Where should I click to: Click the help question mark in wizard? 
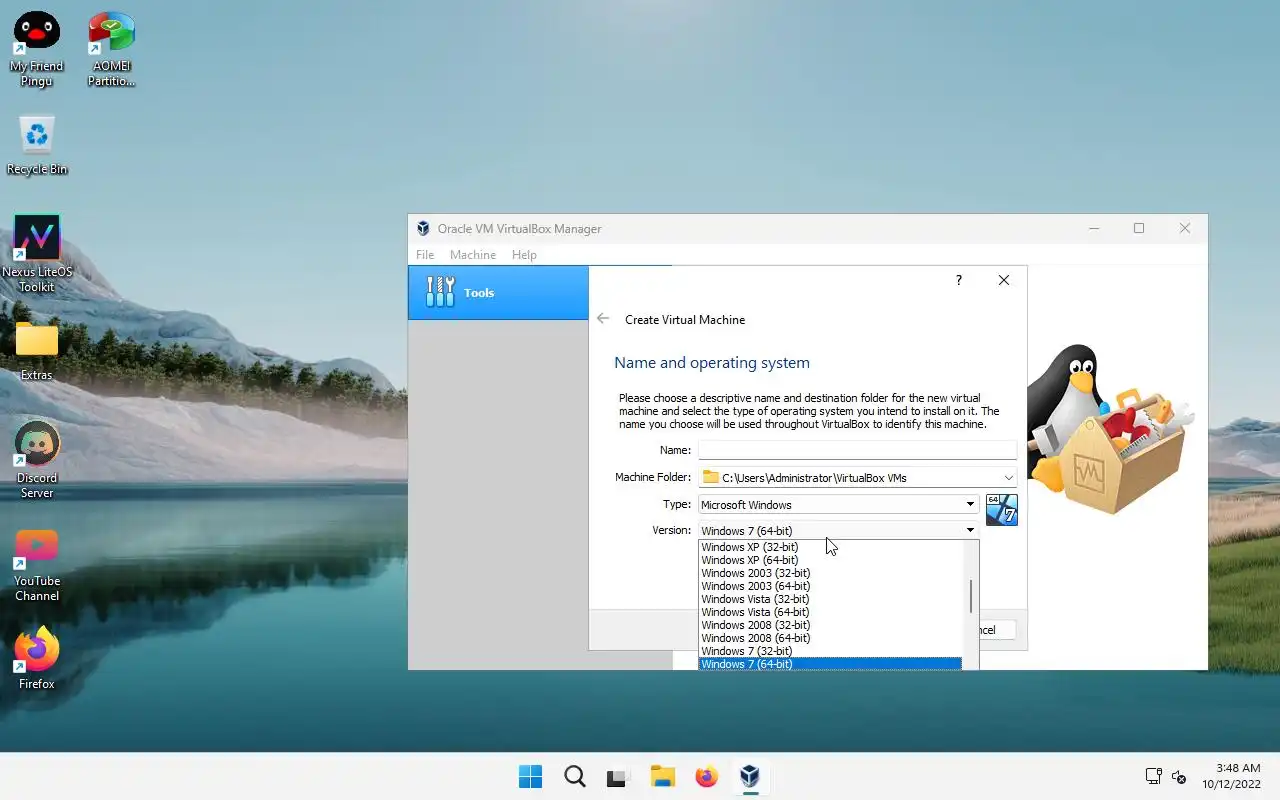[958, 280]
